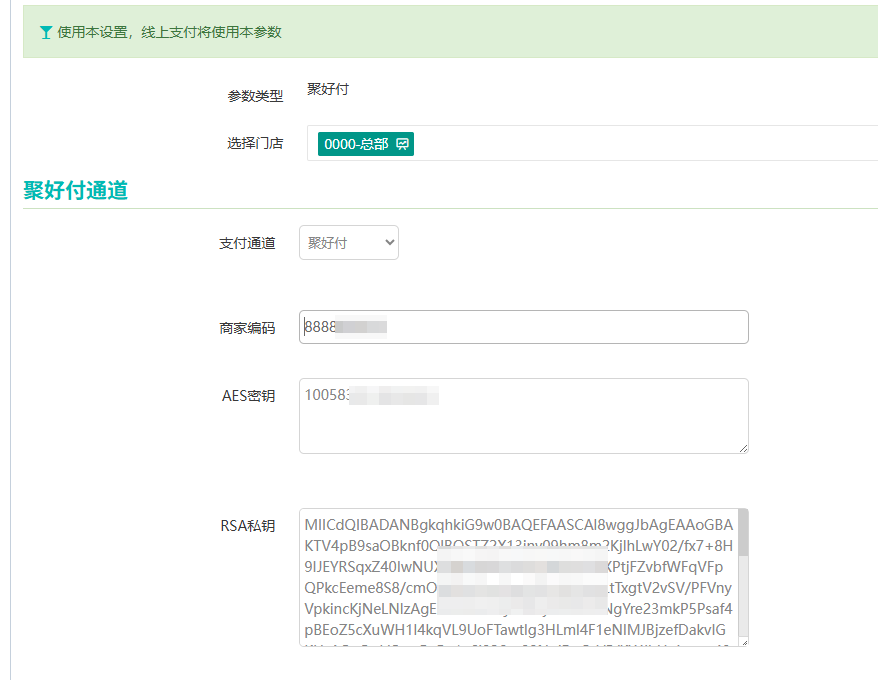Click the 聚好付 parameter type value
This screenshot has height=680, width=878.
(x=328, y=89)
